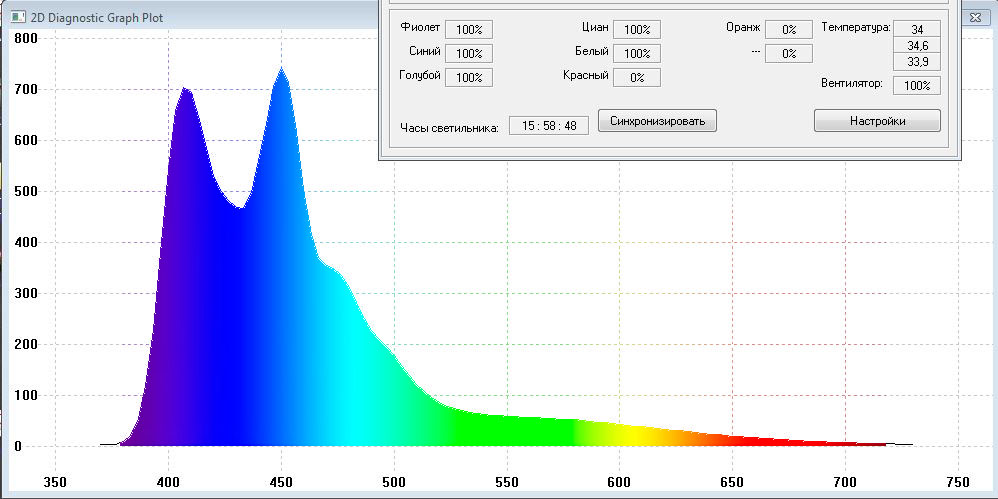The height and width of the screenshot is (499, 998).
Task: Click the 600 label on the x-axis
Action: [x=620, y=481]
